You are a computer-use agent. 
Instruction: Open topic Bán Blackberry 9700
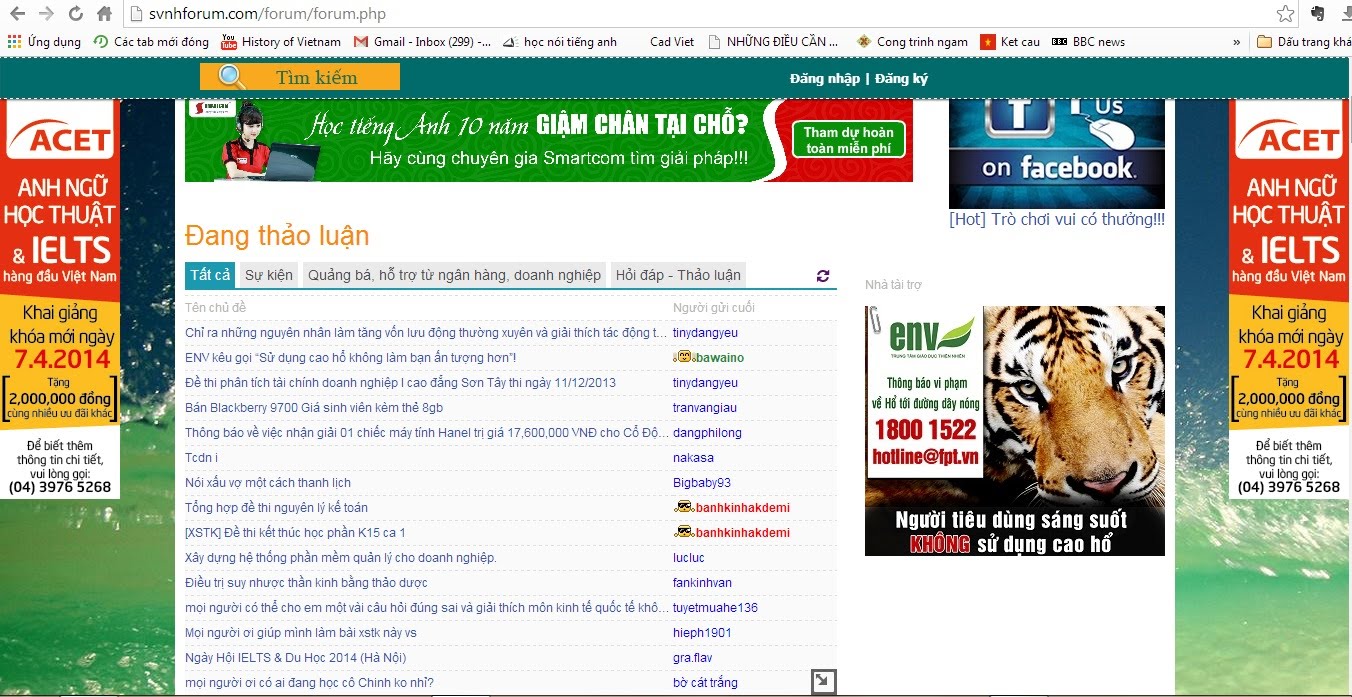pyautogui.click(x=314, y=408)
